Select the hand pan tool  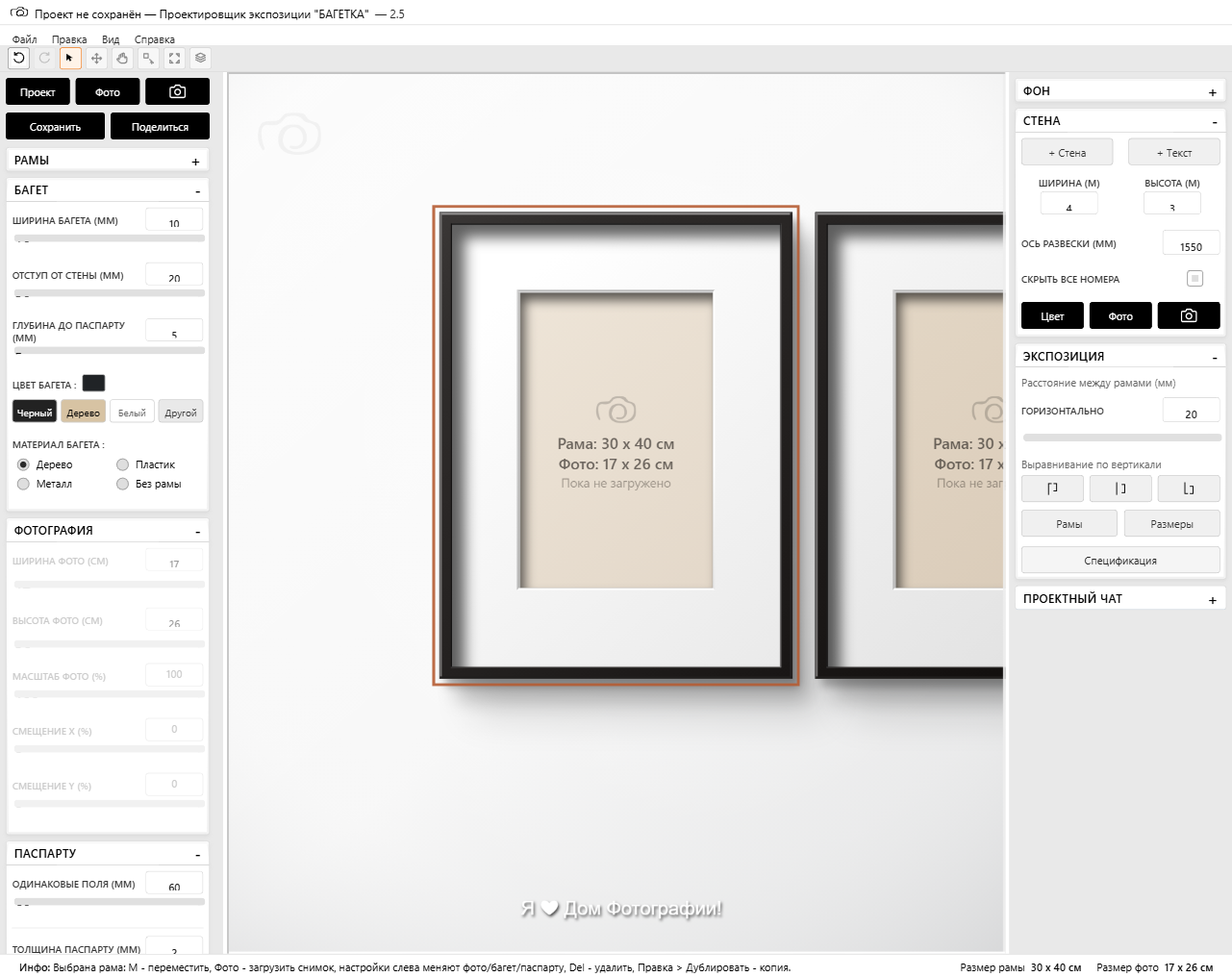tap(122, 58)
